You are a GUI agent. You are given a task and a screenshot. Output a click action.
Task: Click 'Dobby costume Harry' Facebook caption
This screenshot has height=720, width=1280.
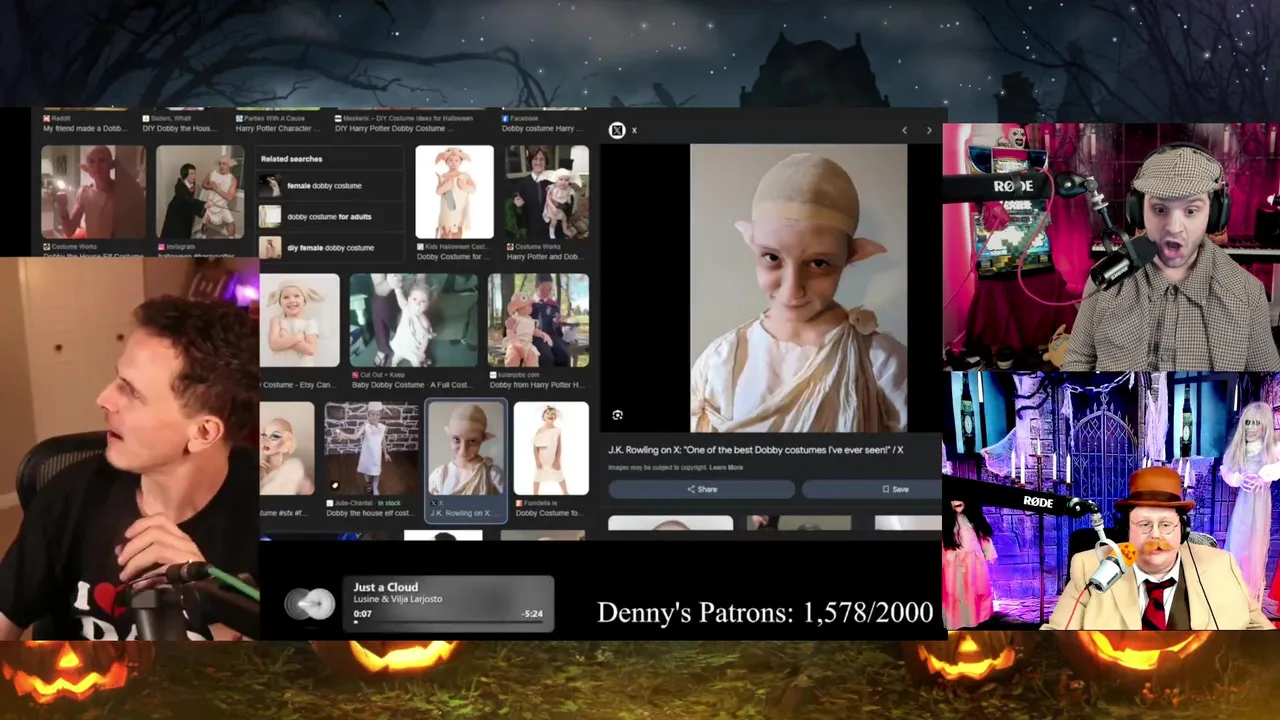(540, 128)
